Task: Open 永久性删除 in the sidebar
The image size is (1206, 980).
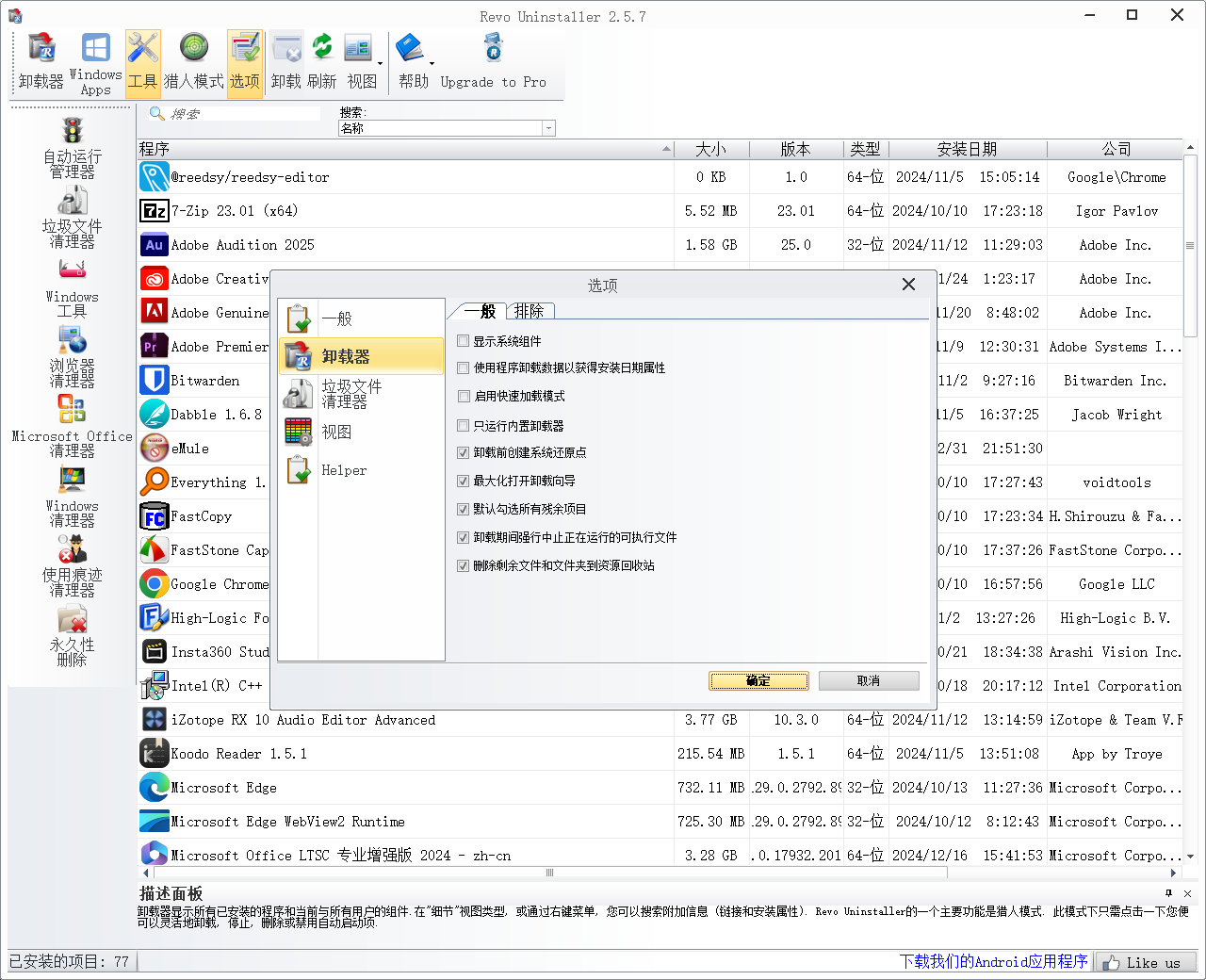Action: 73,636
